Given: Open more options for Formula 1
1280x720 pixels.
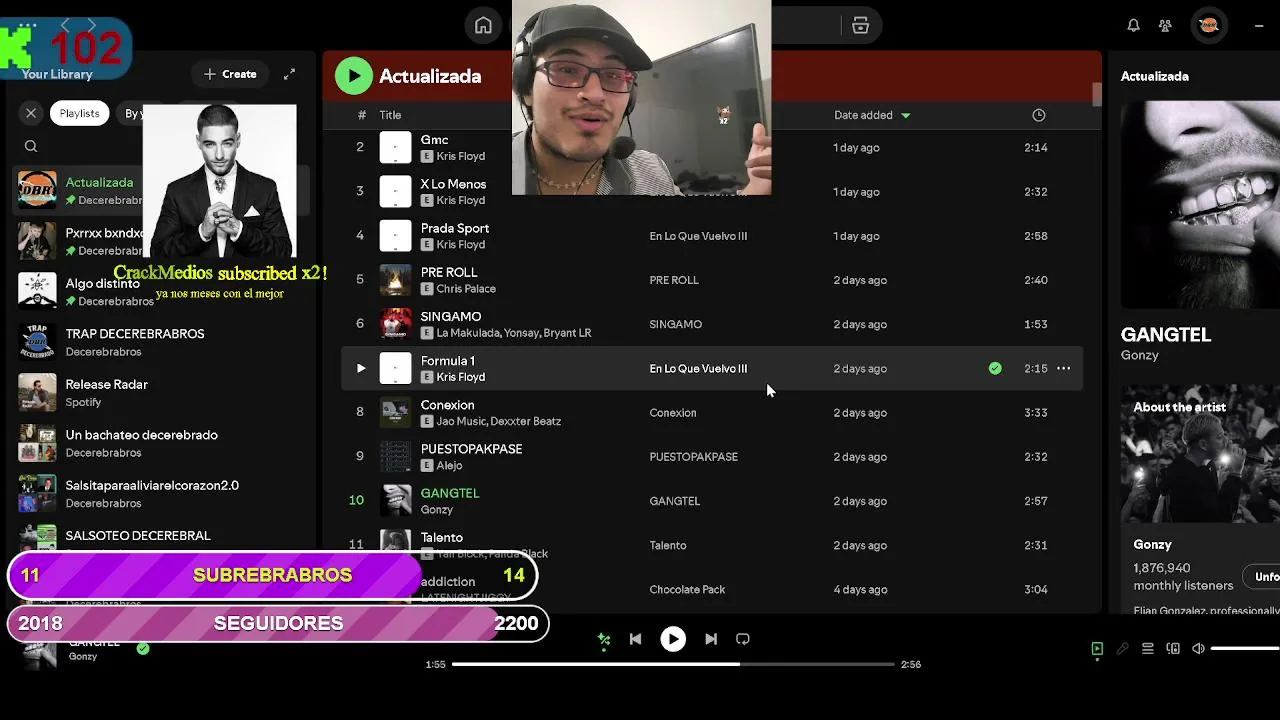Looking at the screenshot, I should (1064, 368).
